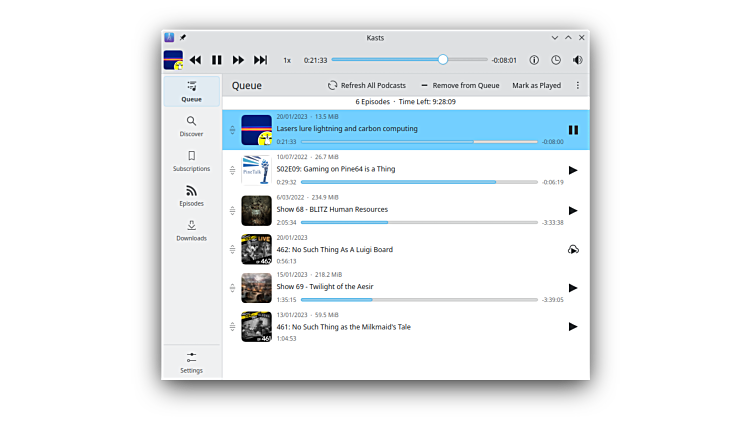Open the 1x playback speed selector
This screenshot has height=423, width=752.
287,60
